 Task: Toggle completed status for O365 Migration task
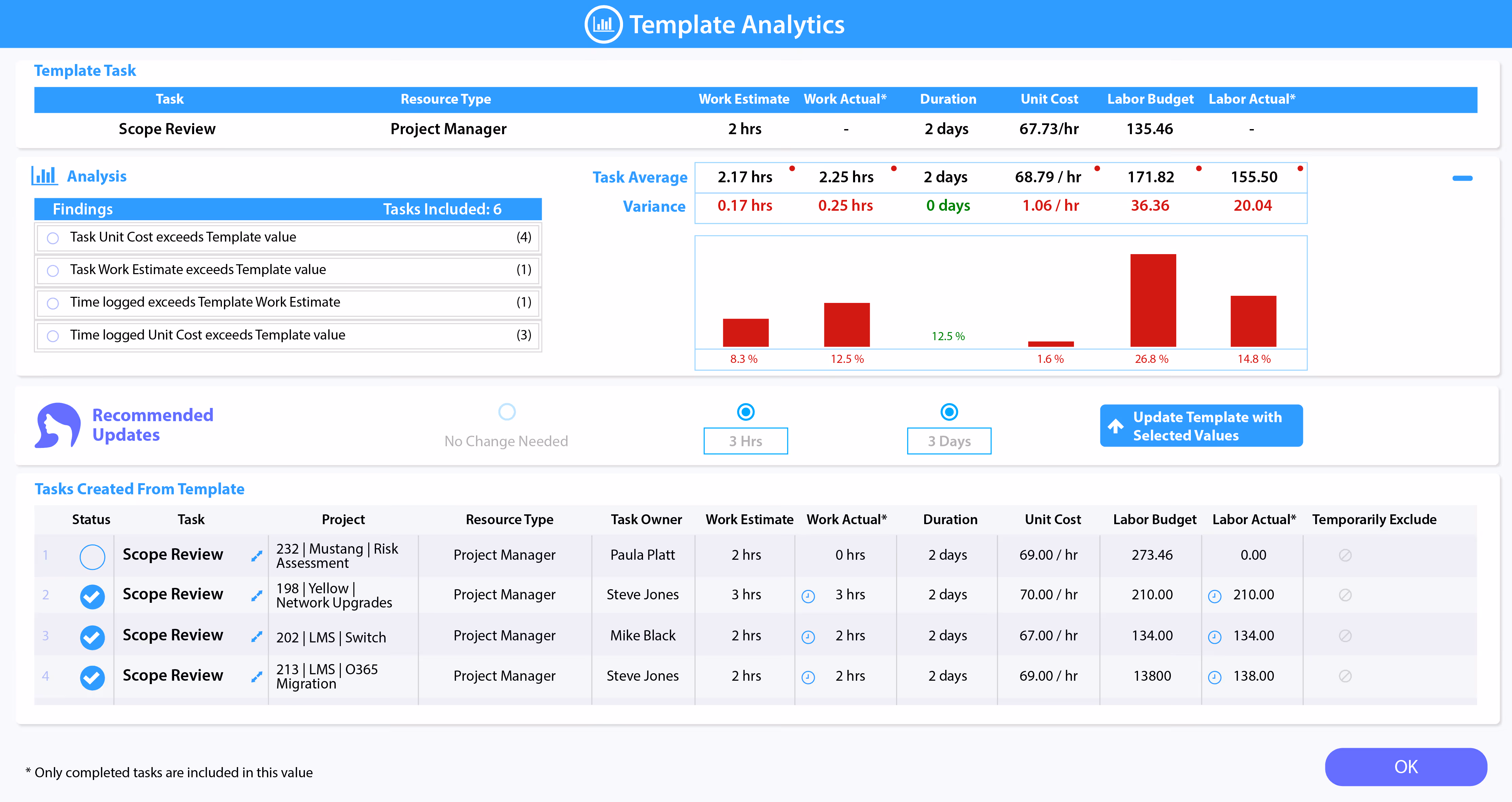pyautogui.click(x=92, y=678)
